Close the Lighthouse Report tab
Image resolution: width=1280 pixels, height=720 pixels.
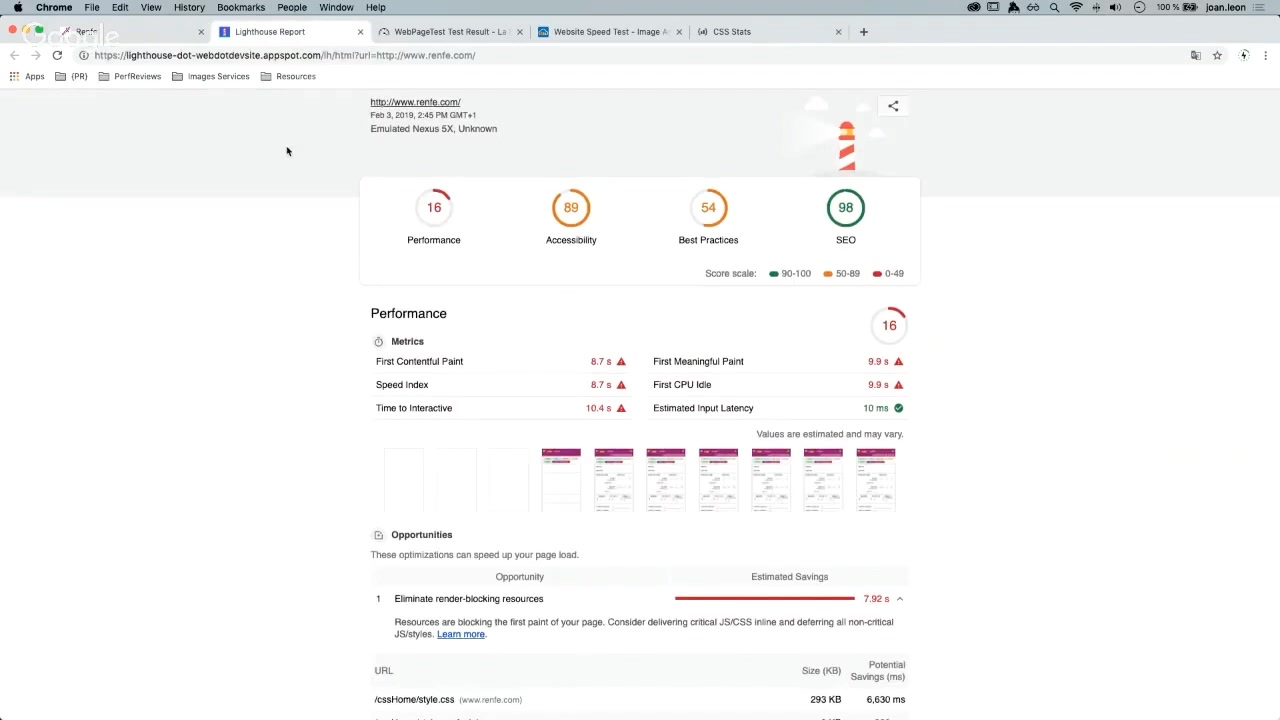[x=361, y=32]
